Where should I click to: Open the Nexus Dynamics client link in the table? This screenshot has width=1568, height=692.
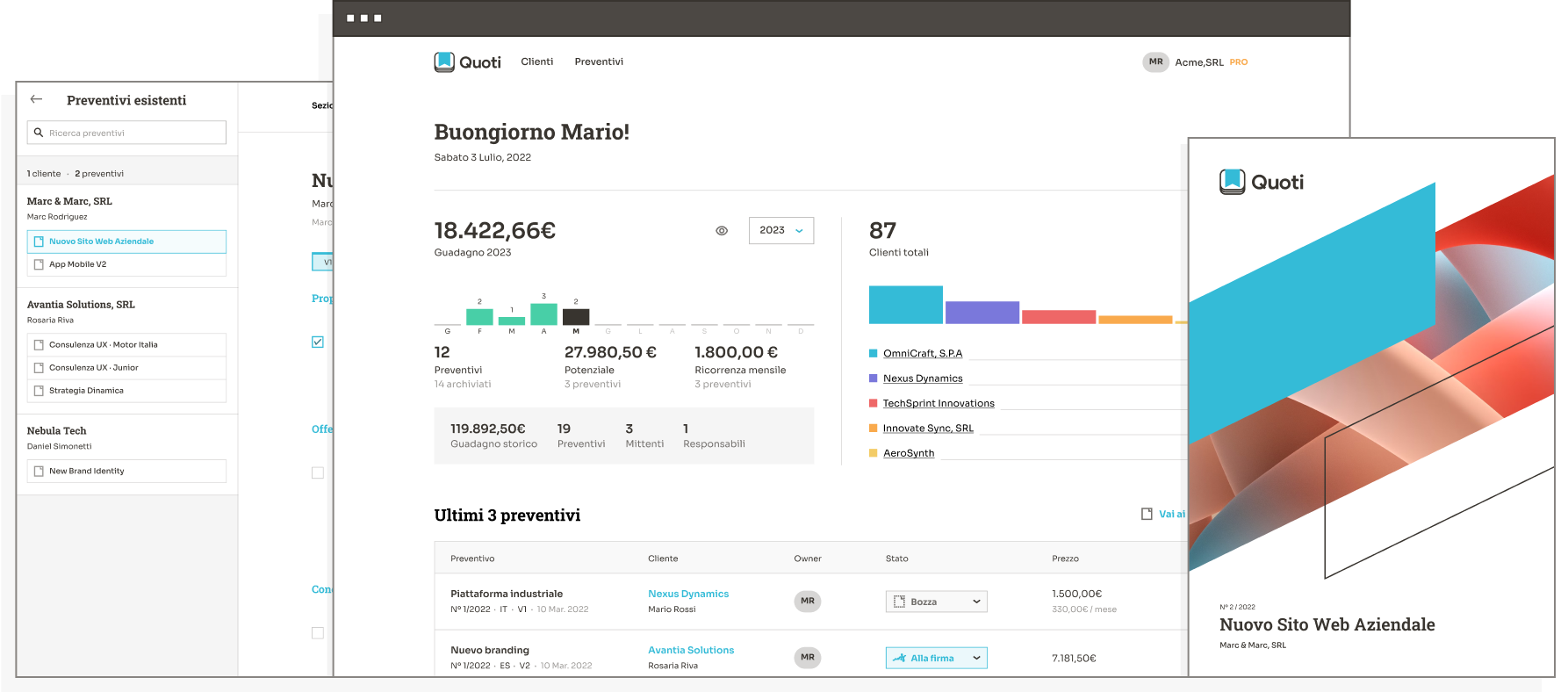click(688, 594)
